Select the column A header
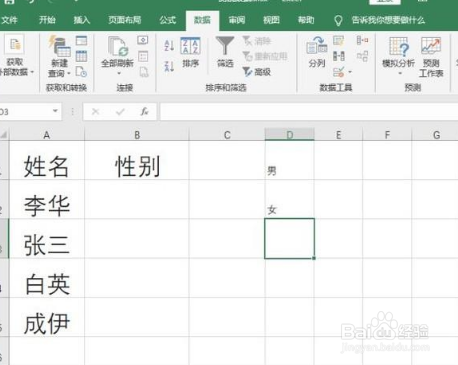 click(x=46, y=135)
